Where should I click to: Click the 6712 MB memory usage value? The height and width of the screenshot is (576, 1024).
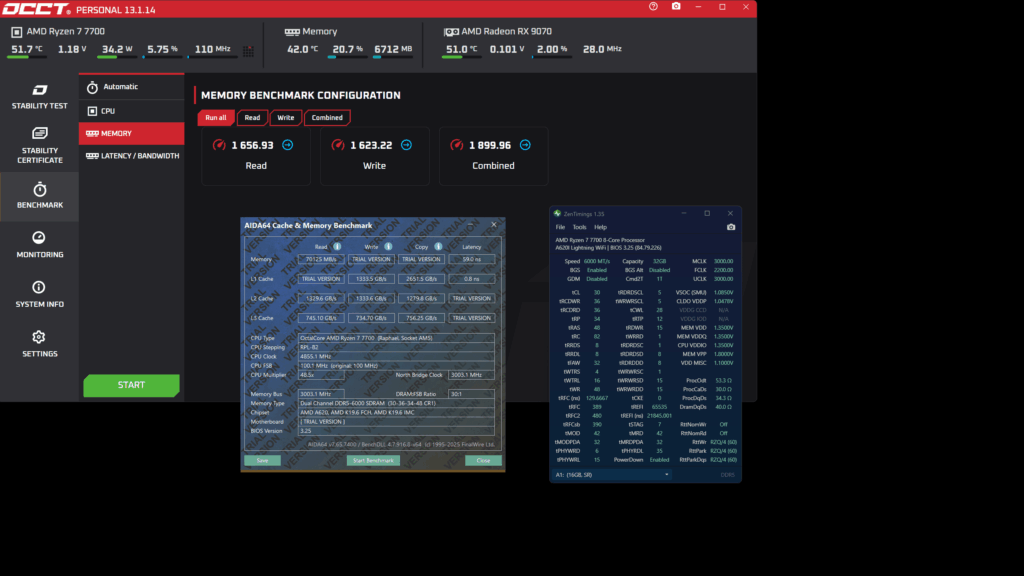click(393, 49)
